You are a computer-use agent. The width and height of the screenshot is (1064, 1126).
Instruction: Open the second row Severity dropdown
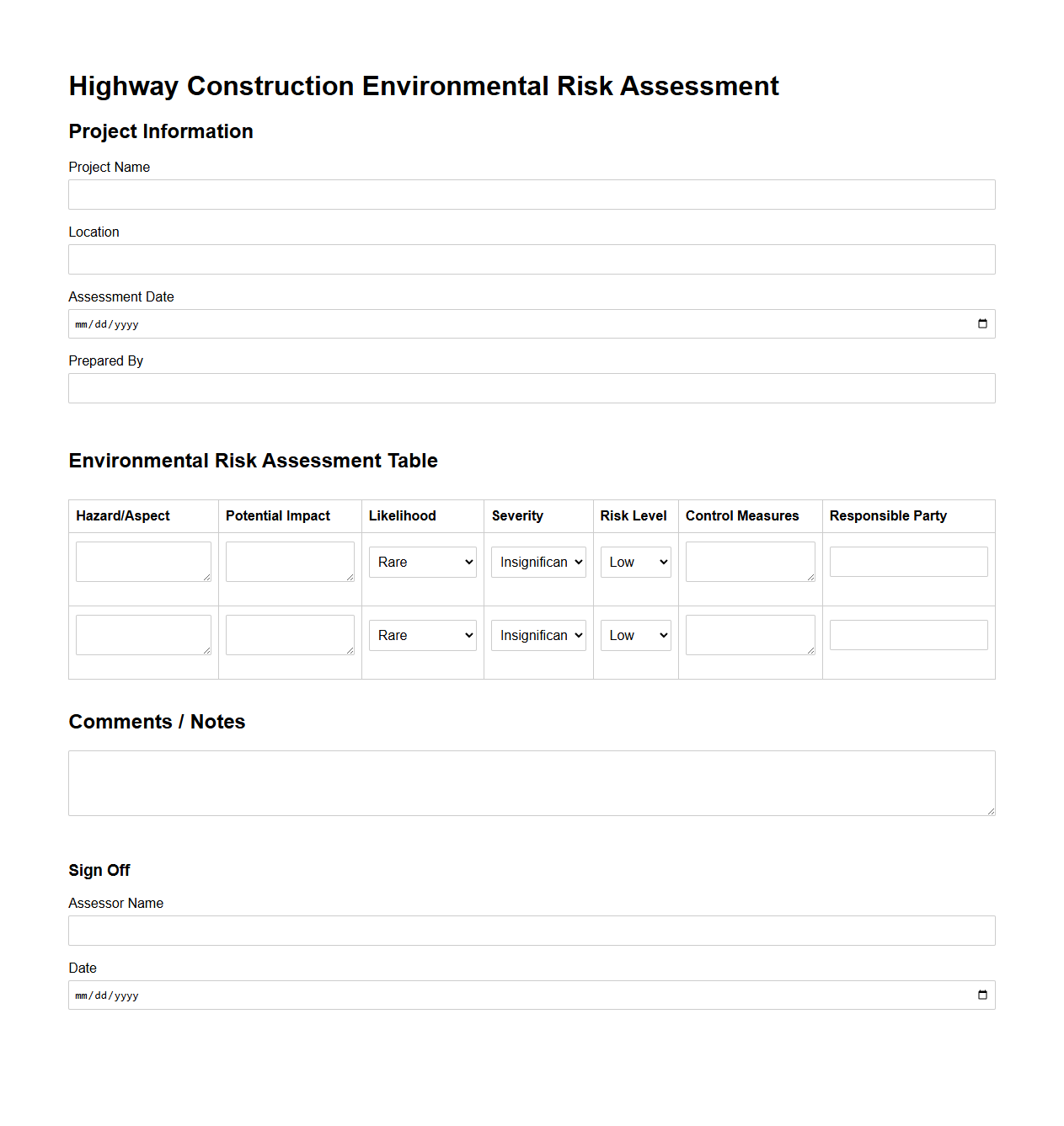coord(537,635)
